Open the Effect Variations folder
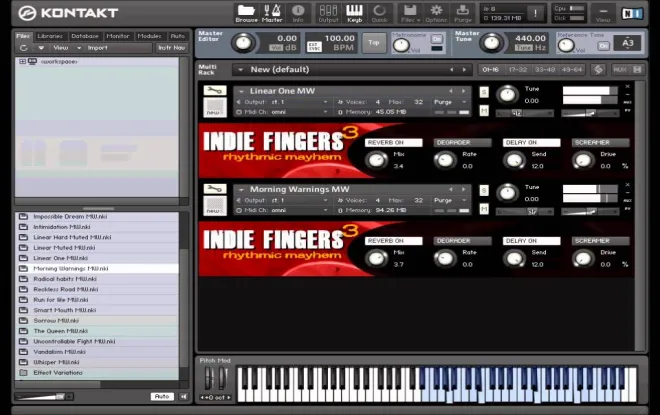The height and width of the screenshot is (415, 660). [97, 373]
